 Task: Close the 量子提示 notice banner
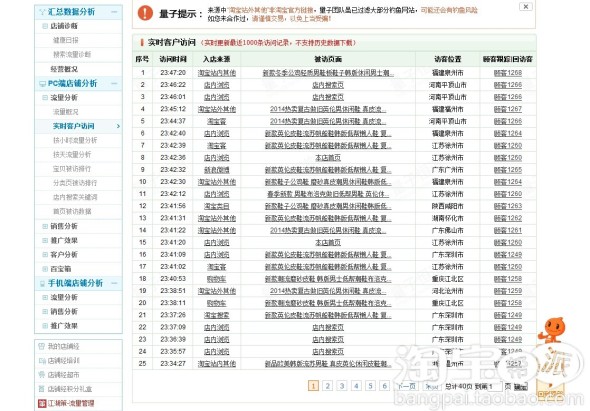pyautogui.click(x=526, y=7)
